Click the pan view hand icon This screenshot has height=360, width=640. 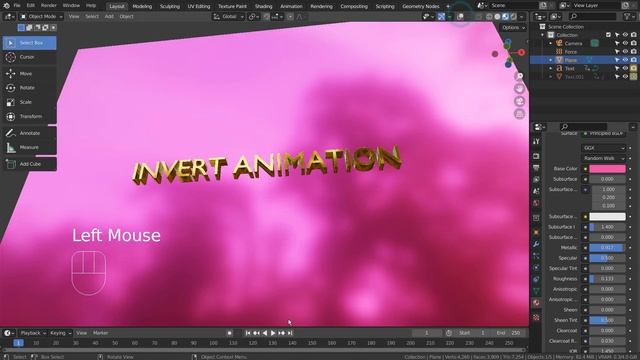[519, 89]
